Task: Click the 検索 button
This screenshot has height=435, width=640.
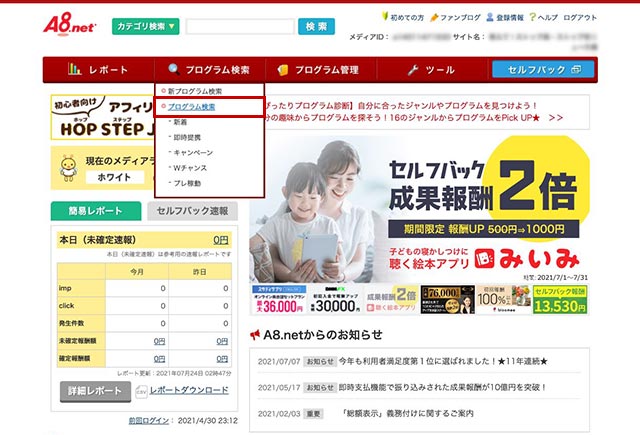Action: click(x=316, y=27)
